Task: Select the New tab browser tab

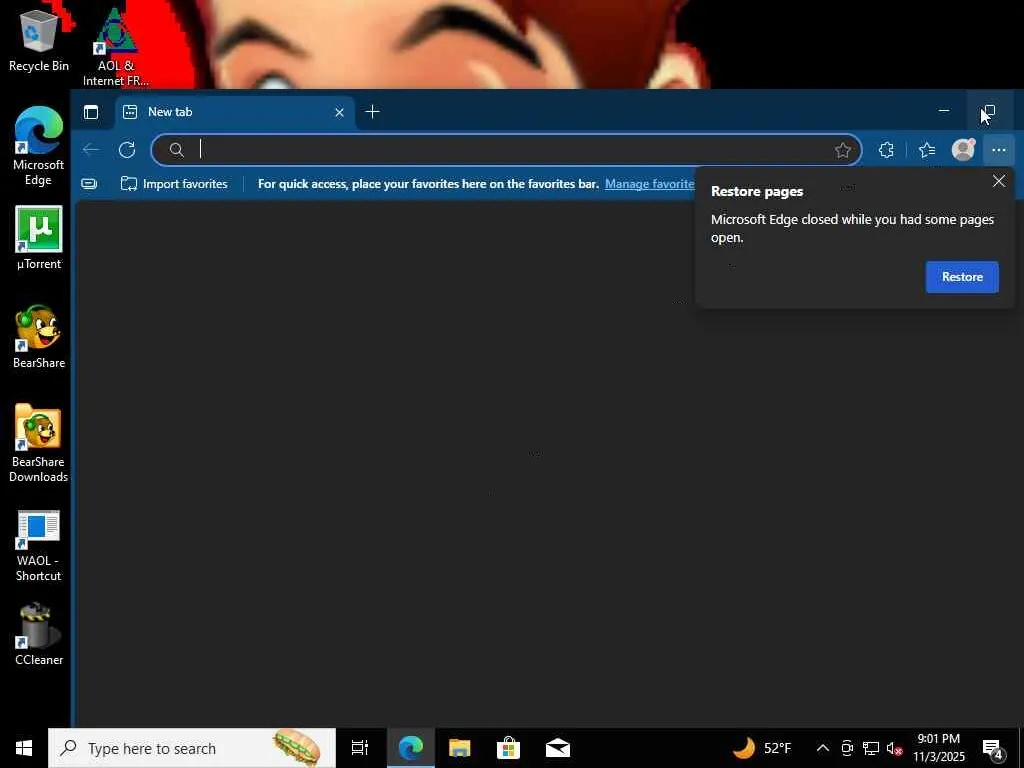Action: (x=235, y=112)
